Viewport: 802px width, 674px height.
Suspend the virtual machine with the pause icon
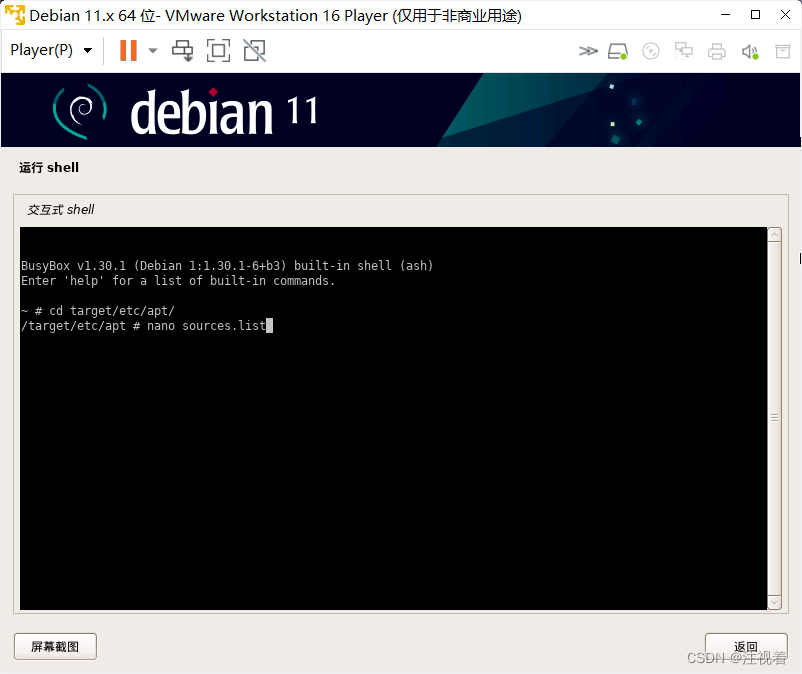[x=128, y=50]
